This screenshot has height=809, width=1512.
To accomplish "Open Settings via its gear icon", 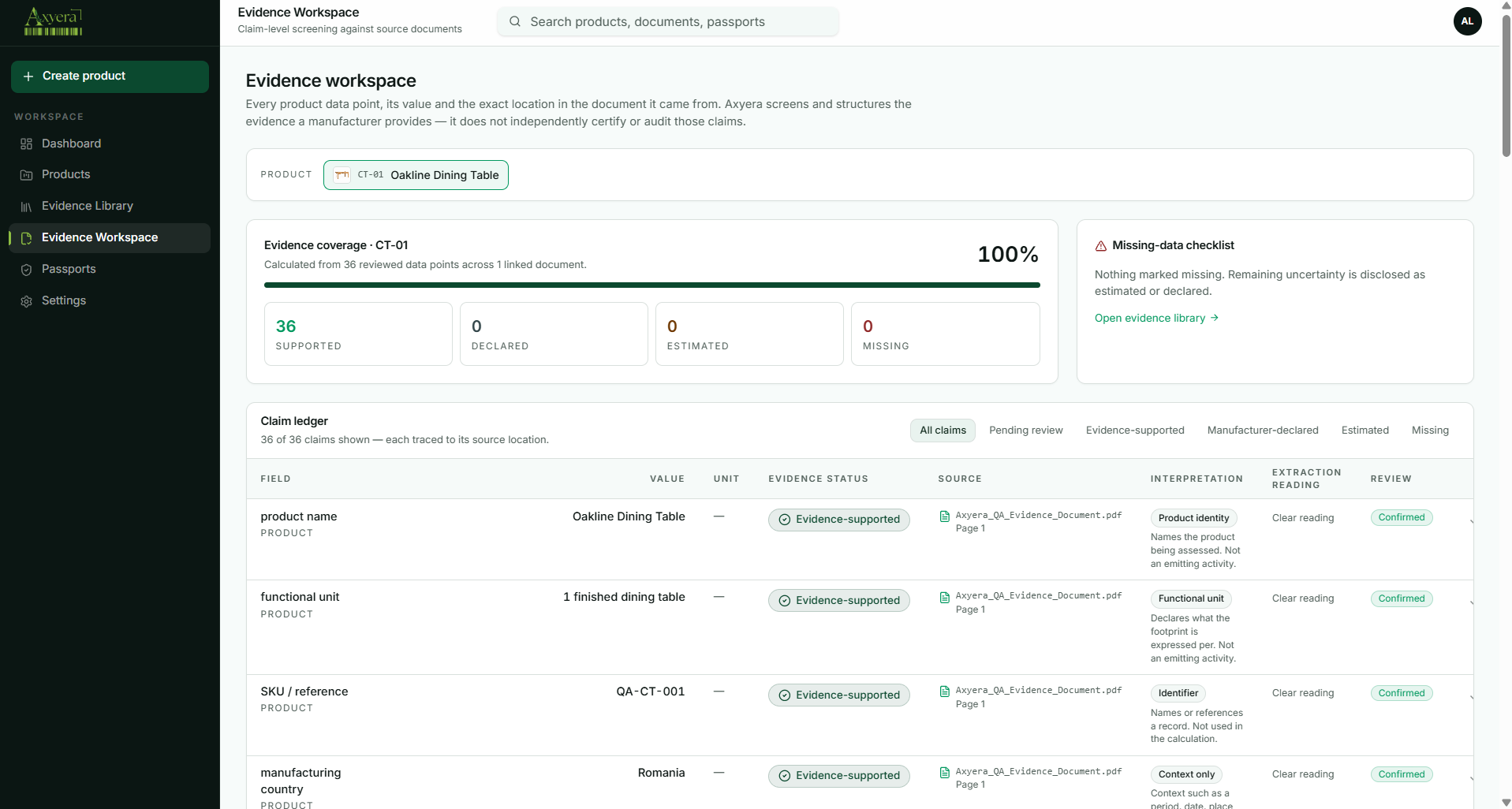I will (x=26, y=301).
